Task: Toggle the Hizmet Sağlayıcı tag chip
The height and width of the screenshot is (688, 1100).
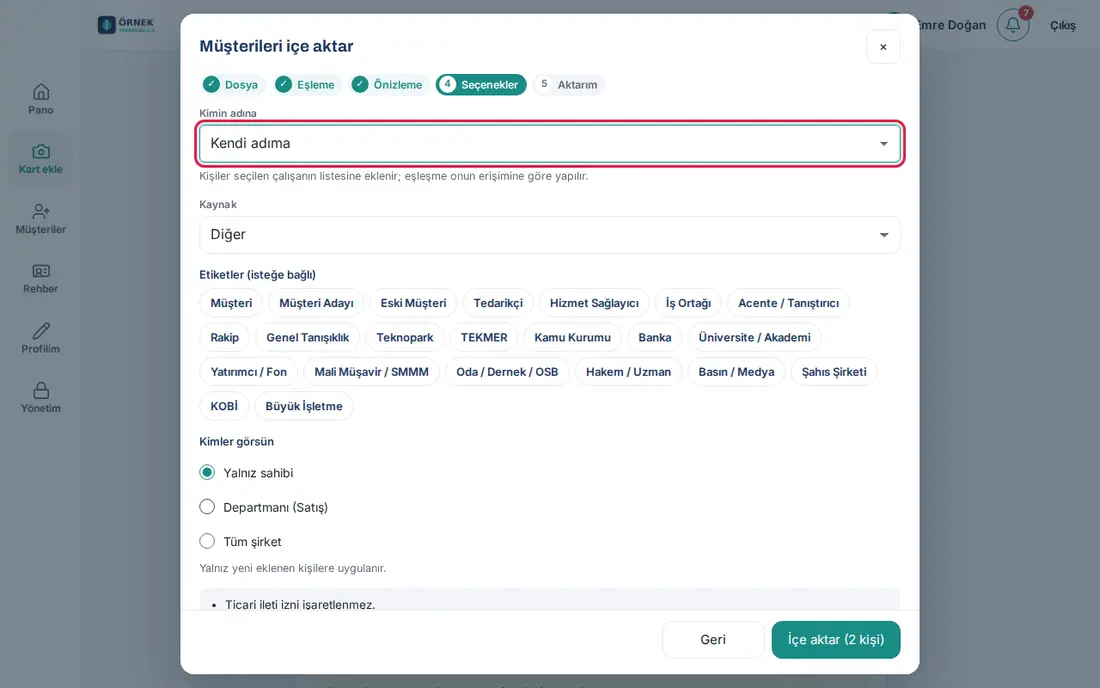Action: point(594,303)
